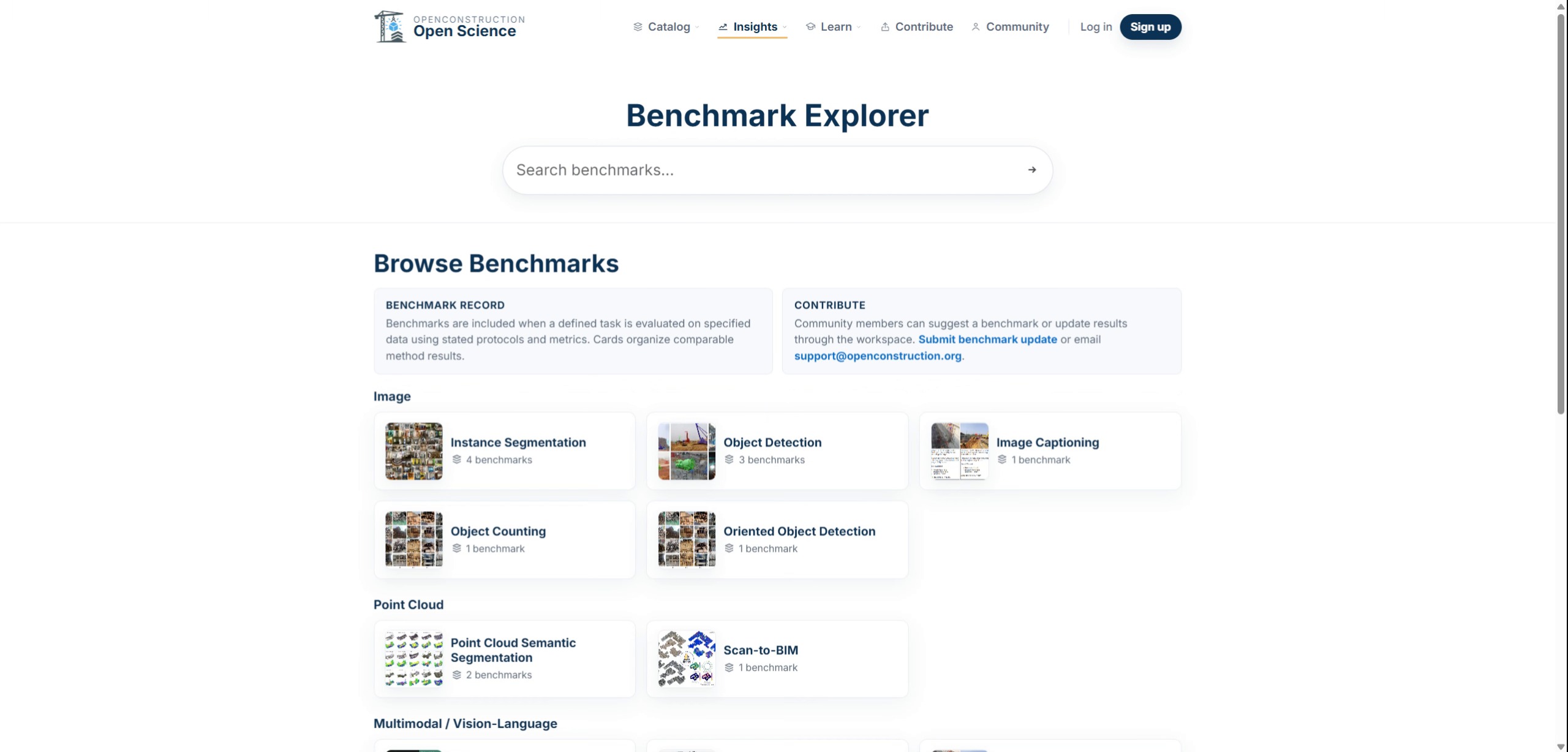The image size is (1568, 752).
Task: Open the Instance Segmentation card title
Action: coord(518,442)
